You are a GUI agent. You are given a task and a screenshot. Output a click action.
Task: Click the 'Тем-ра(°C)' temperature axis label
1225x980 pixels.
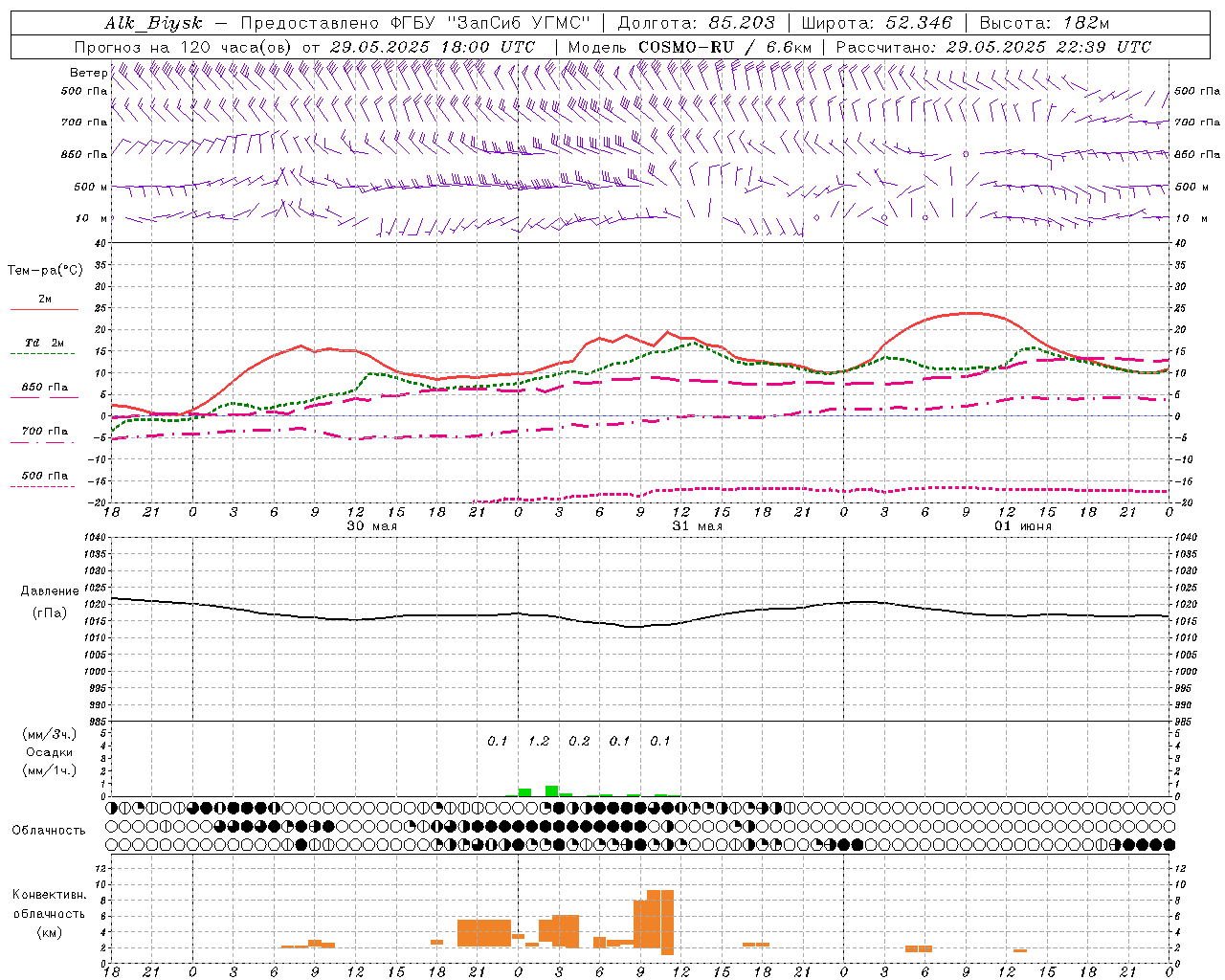pos(45,271)
